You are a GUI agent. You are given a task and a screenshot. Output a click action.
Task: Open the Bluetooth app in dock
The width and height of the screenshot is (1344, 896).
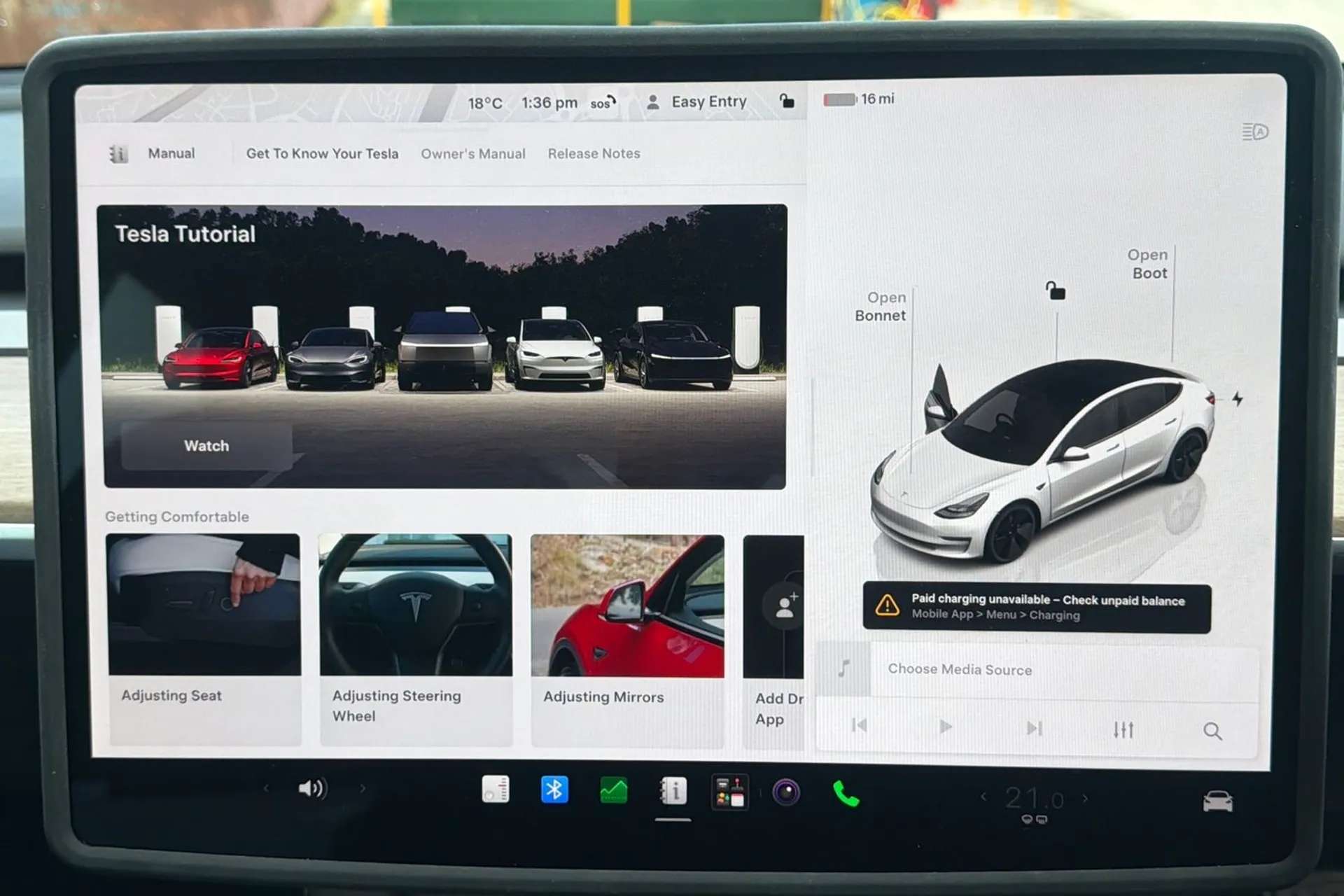(554, 790)
